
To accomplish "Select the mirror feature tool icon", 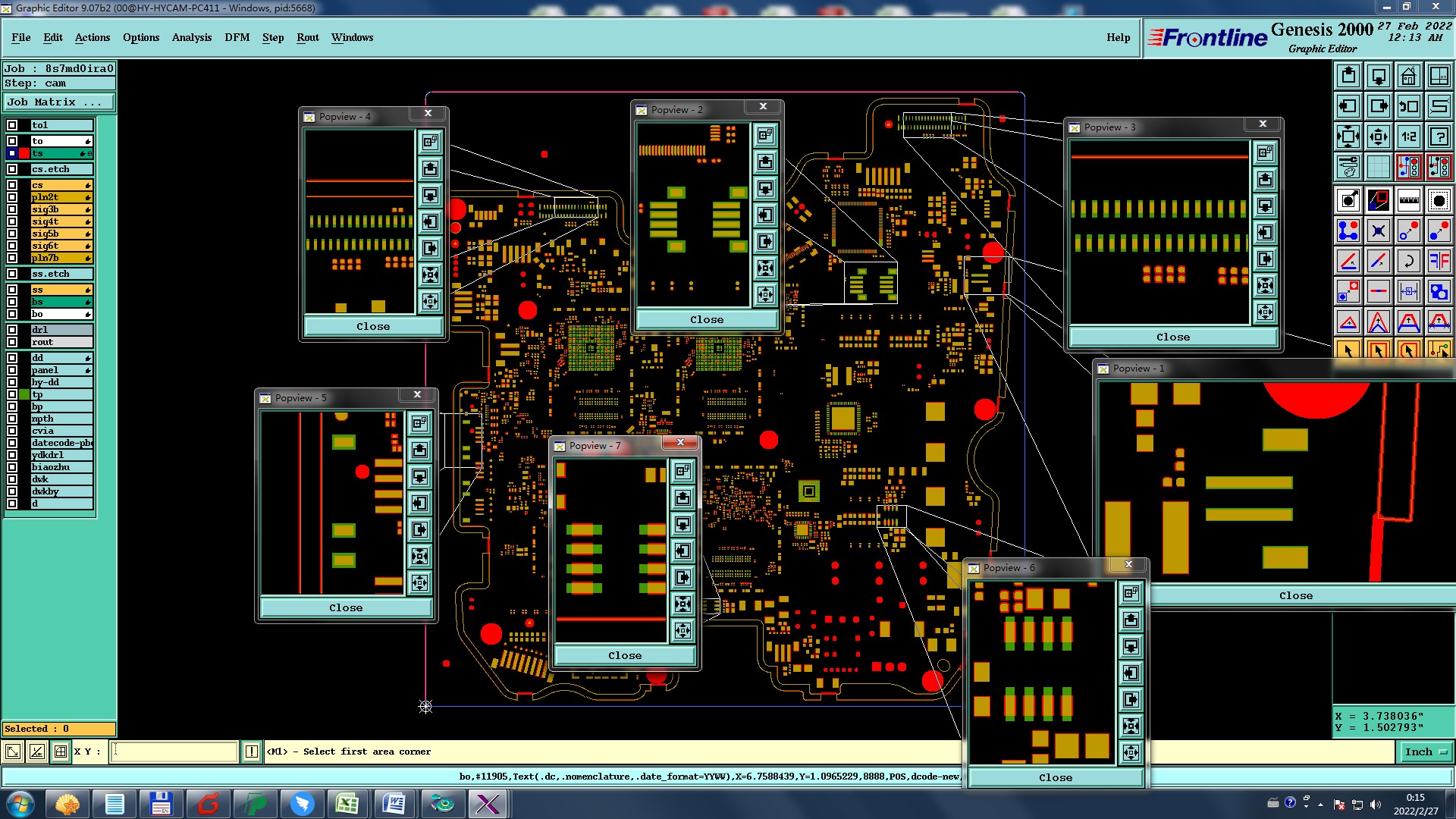I will click(x=1439, y=261).
